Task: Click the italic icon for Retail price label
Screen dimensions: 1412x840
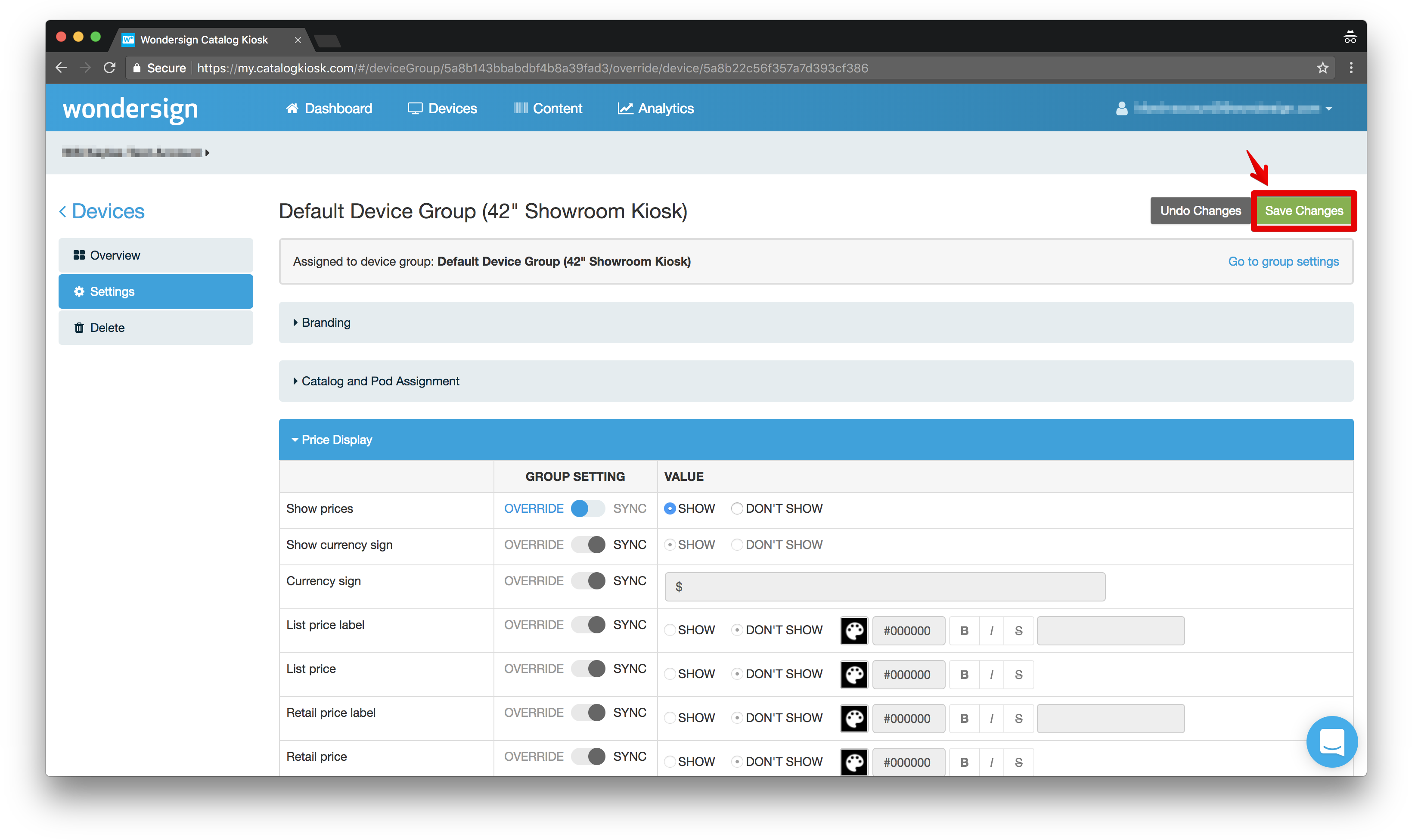Action: click(x=991, y=718)
